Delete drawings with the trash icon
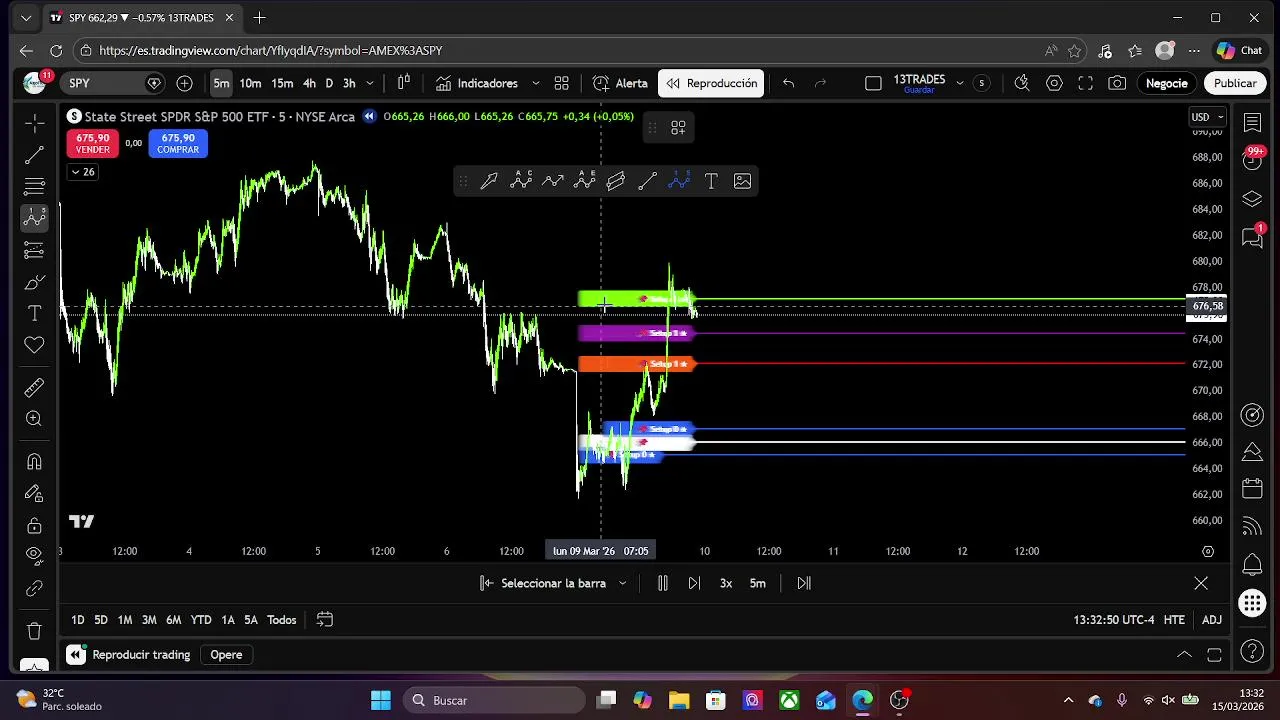This screenshot has width=1280, height=720. (34, 631)
